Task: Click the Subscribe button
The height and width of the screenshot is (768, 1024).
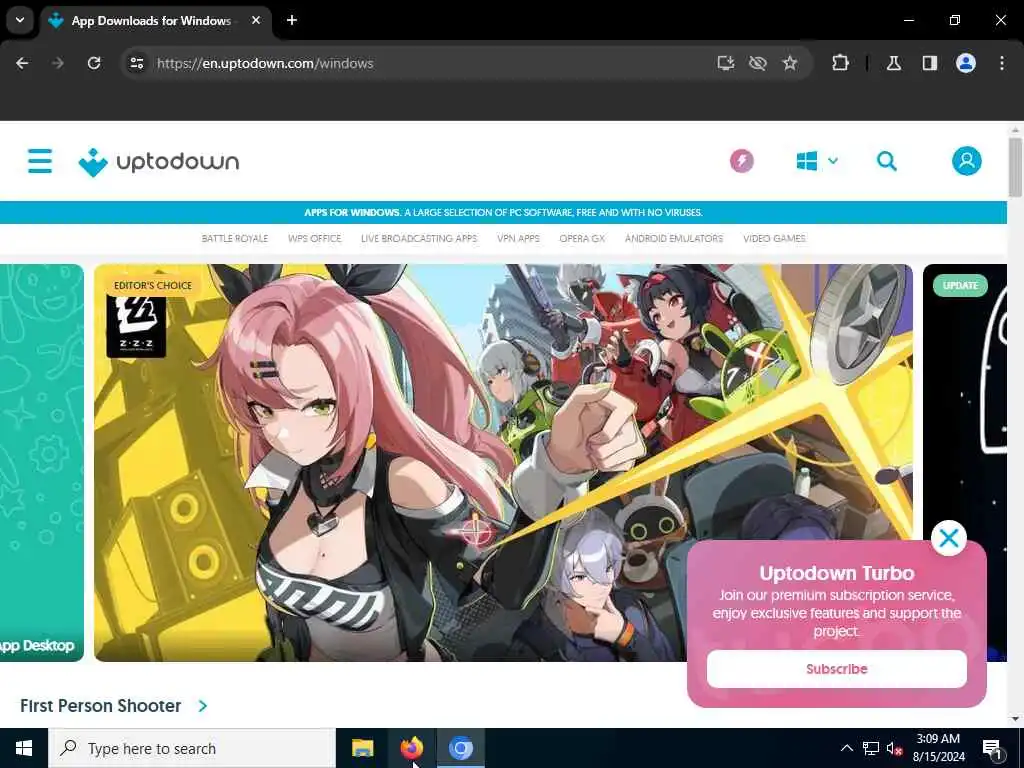Action: click(837, 669)
